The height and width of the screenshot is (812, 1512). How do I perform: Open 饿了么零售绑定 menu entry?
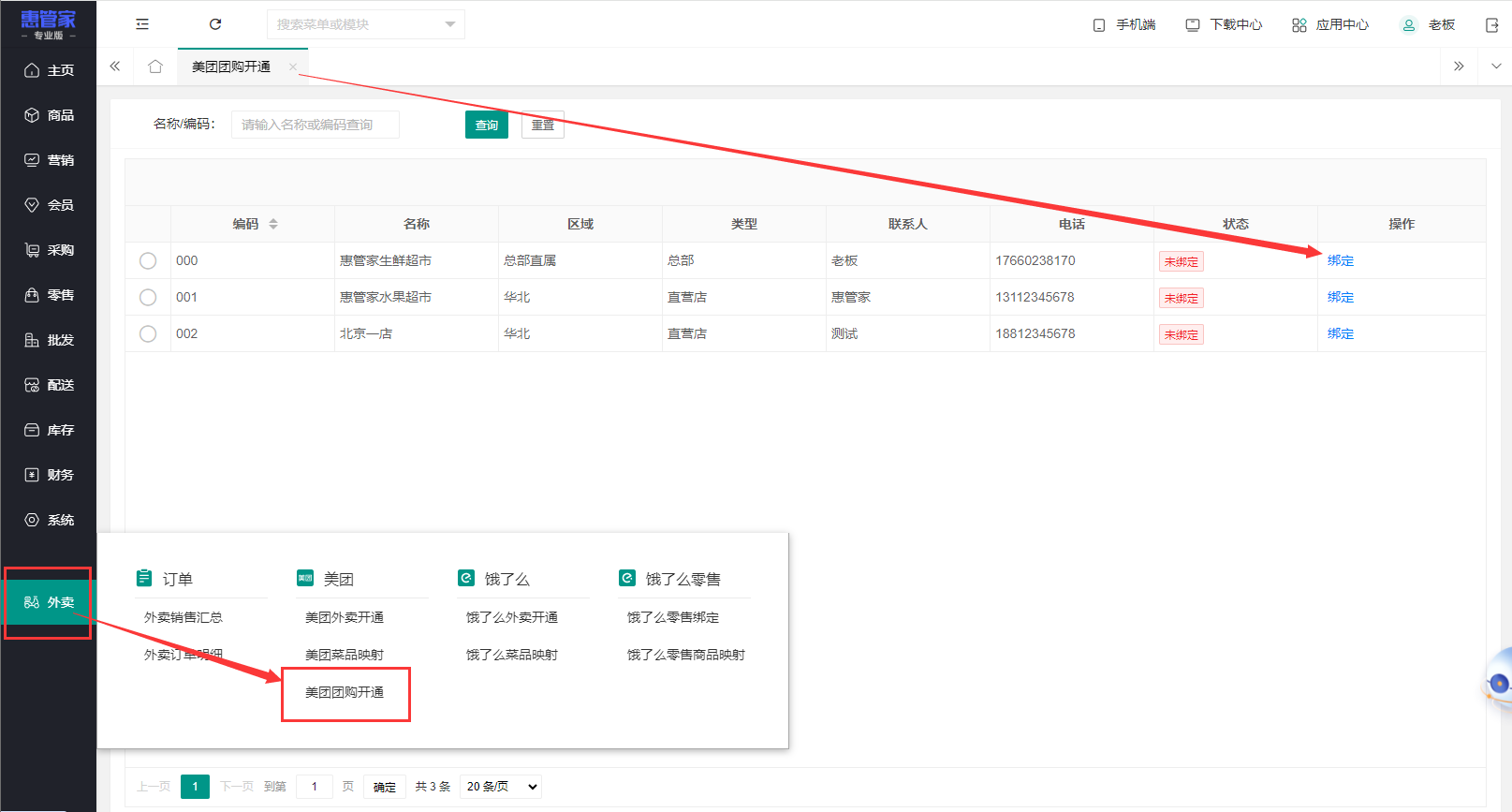[x=673, y=617]
